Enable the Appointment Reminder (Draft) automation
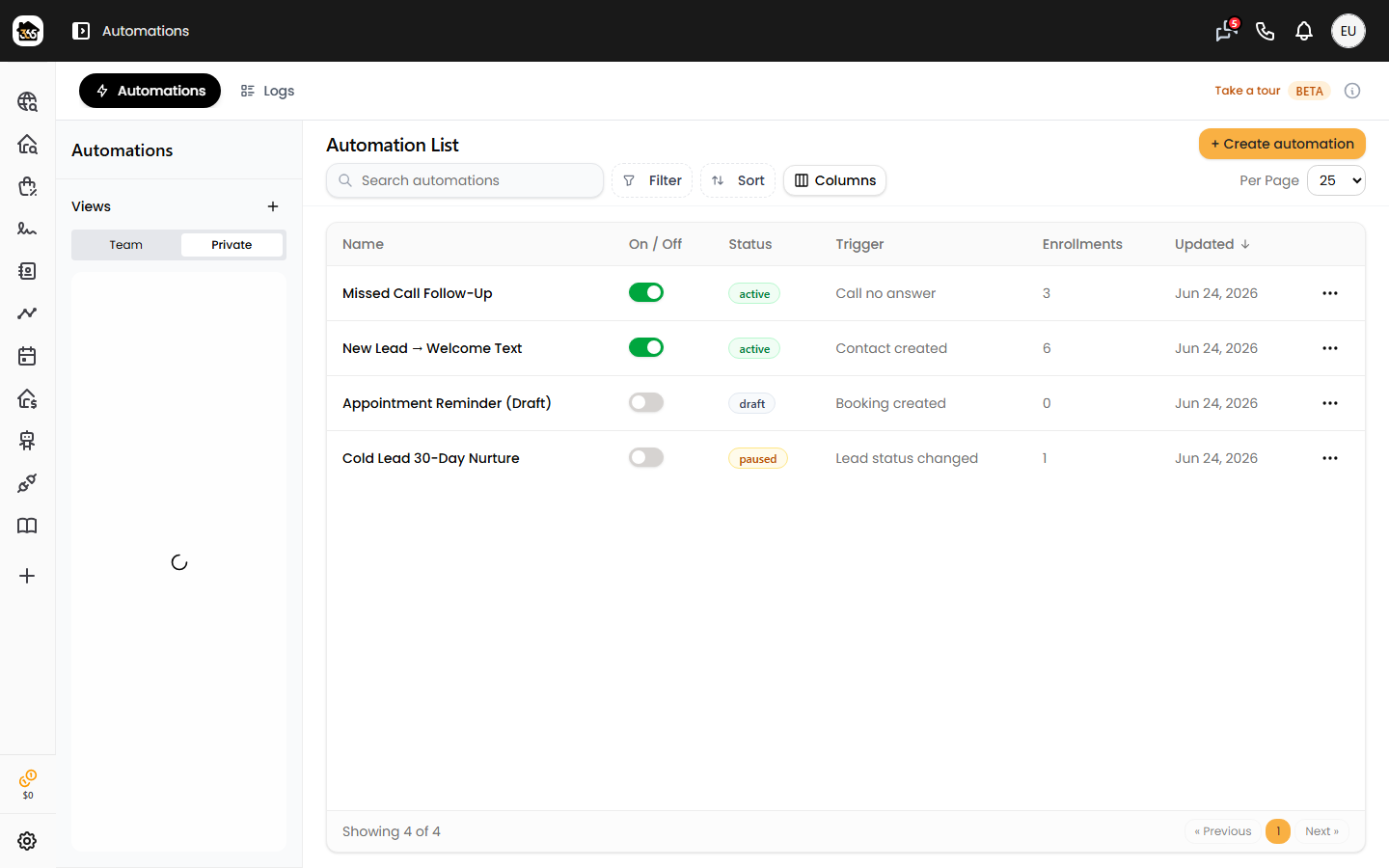1389x868 pixels. coord(646,402)
